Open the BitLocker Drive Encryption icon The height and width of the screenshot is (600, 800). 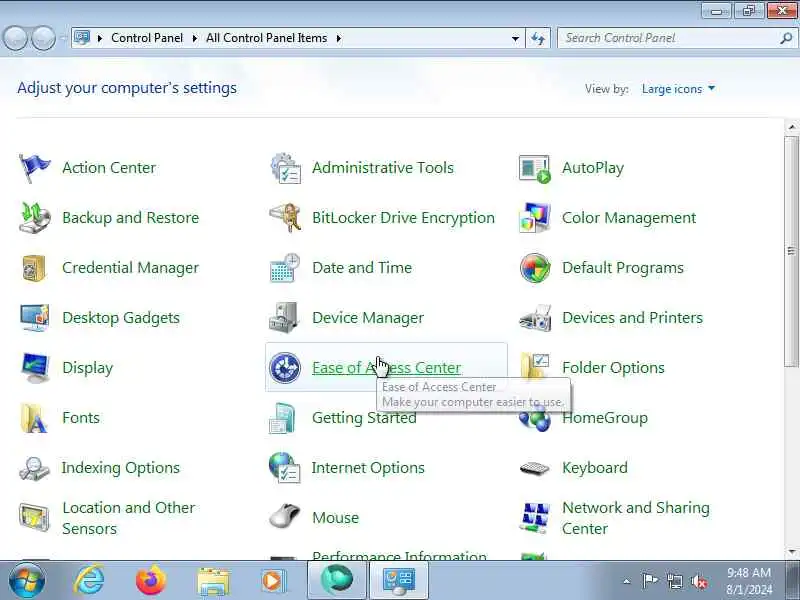[285, 218]
